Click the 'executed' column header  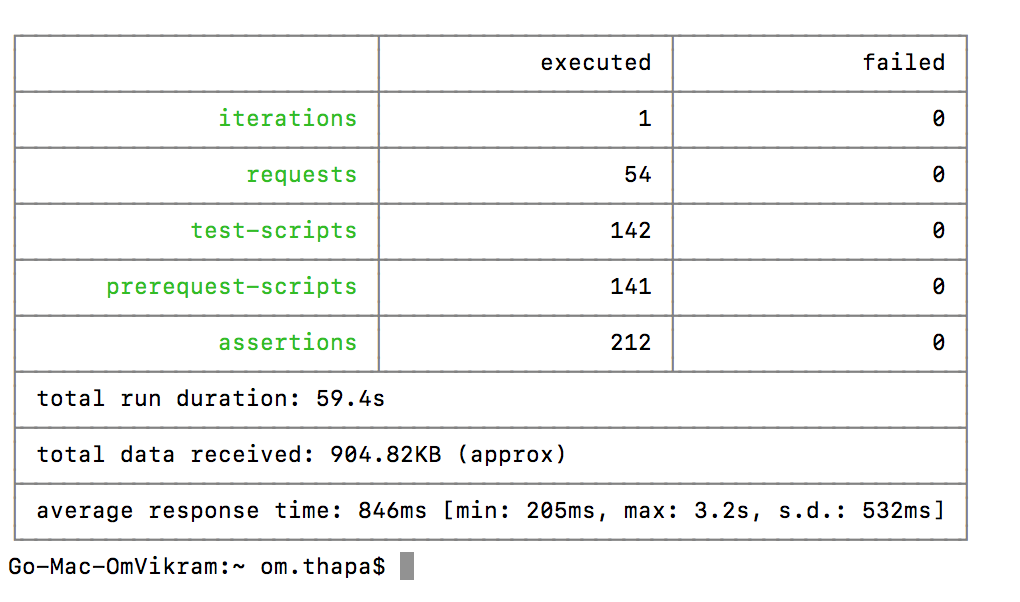[595, 62]
